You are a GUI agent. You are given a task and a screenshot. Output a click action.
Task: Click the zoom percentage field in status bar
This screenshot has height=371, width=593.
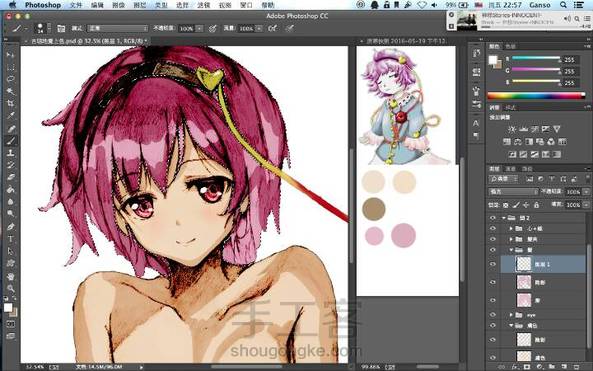point(34,367)
